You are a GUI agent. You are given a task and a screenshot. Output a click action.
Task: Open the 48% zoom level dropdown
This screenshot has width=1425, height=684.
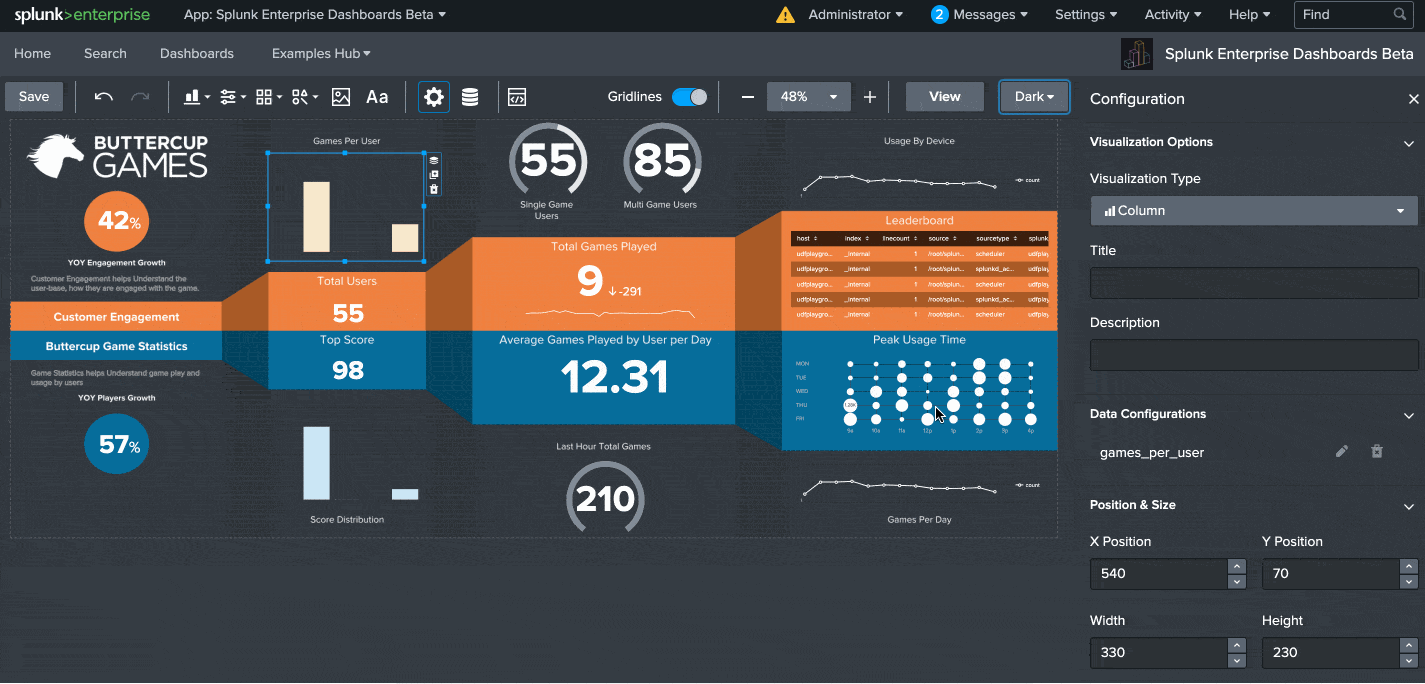point(809,97)
